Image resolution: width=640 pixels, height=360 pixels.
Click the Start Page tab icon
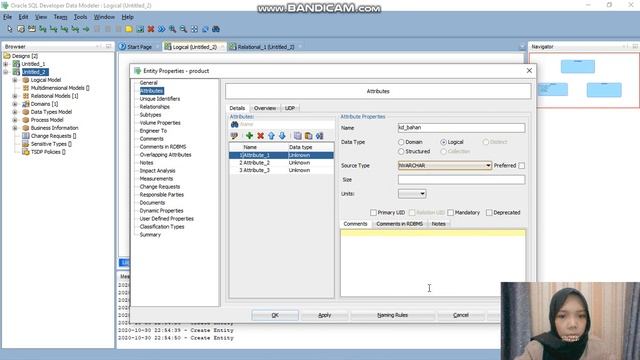(122, 47)
